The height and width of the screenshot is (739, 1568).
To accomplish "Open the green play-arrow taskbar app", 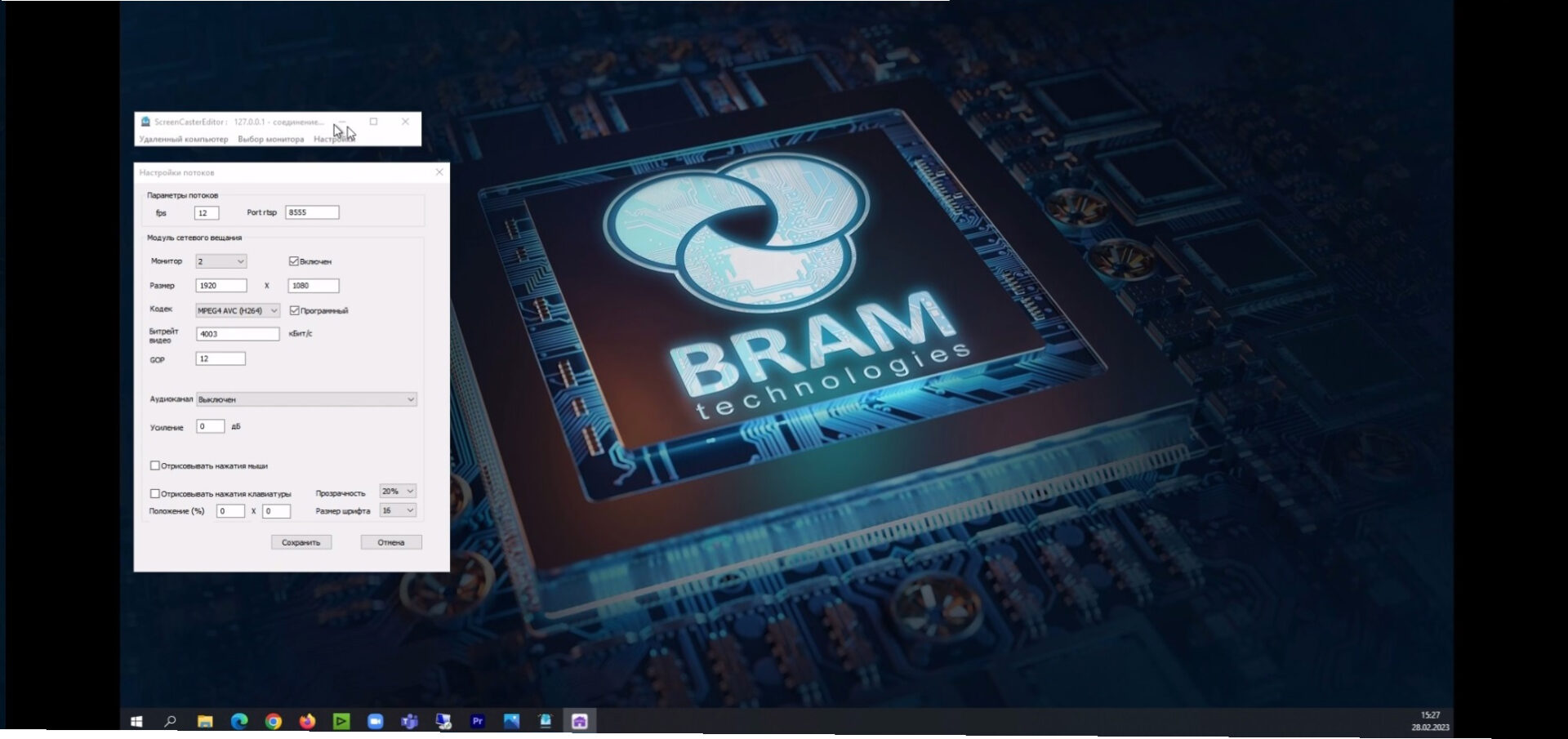I will (x=341, y=721).
